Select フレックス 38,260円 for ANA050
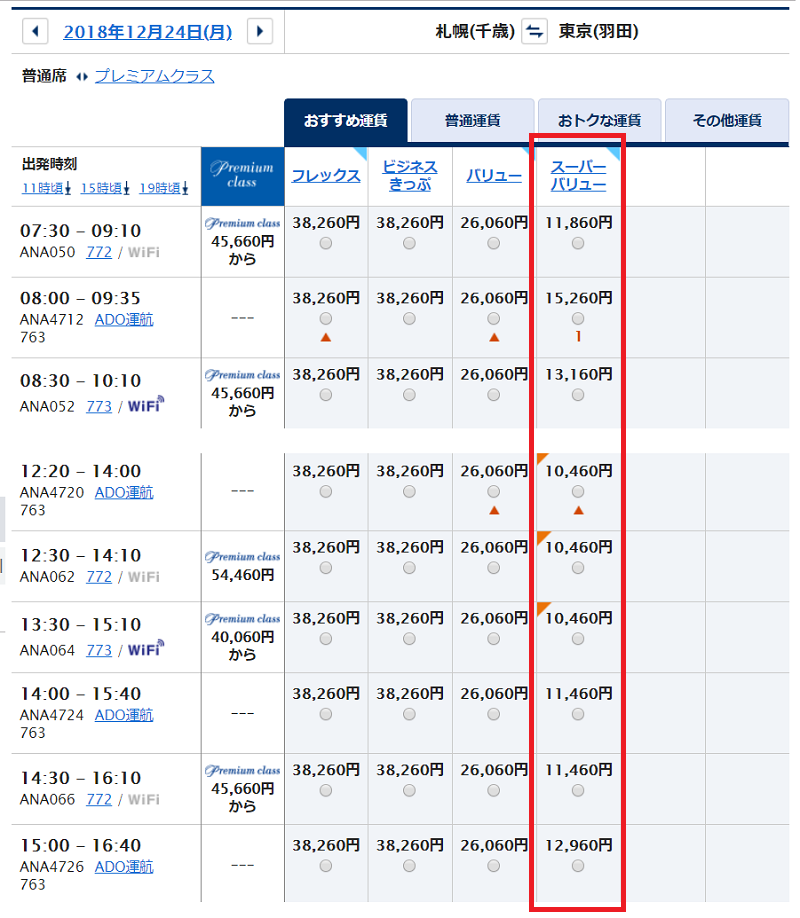The width and height of the screenshot is (800, 918). (x=326, y=243)
